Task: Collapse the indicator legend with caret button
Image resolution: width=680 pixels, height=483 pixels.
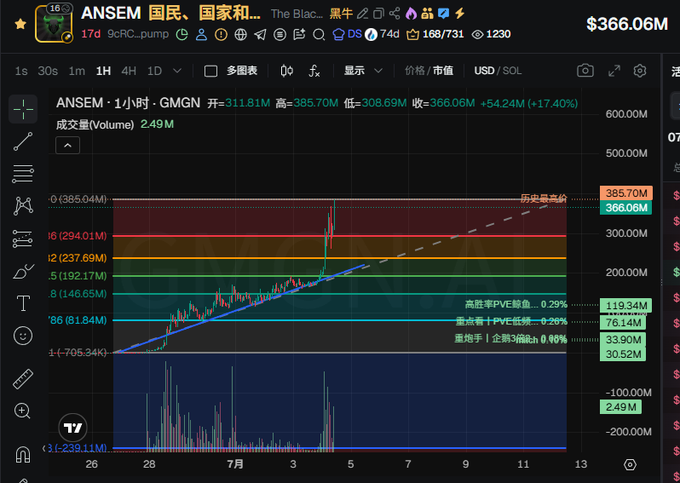Action: tap(68, 146)
